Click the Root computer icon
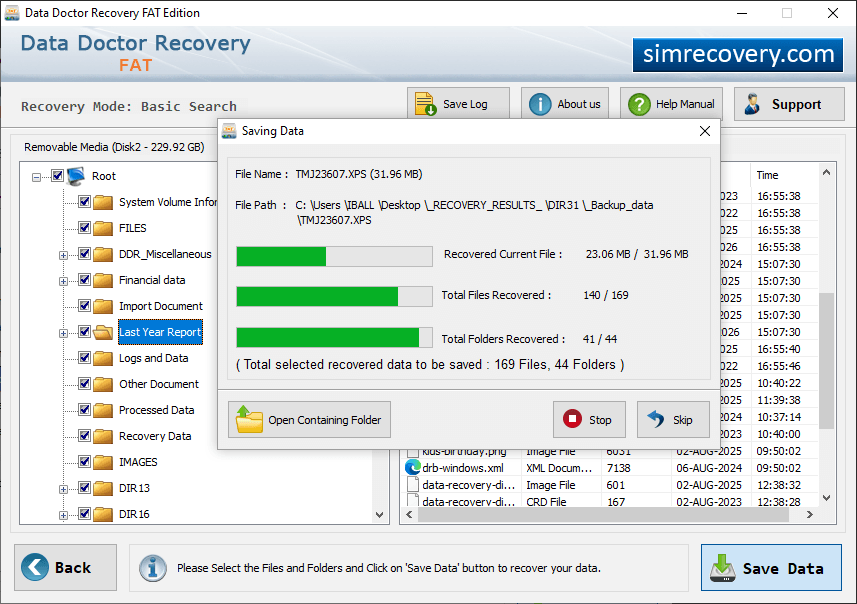The width and height of the screenshot is (857, 604). pos(76,176)
